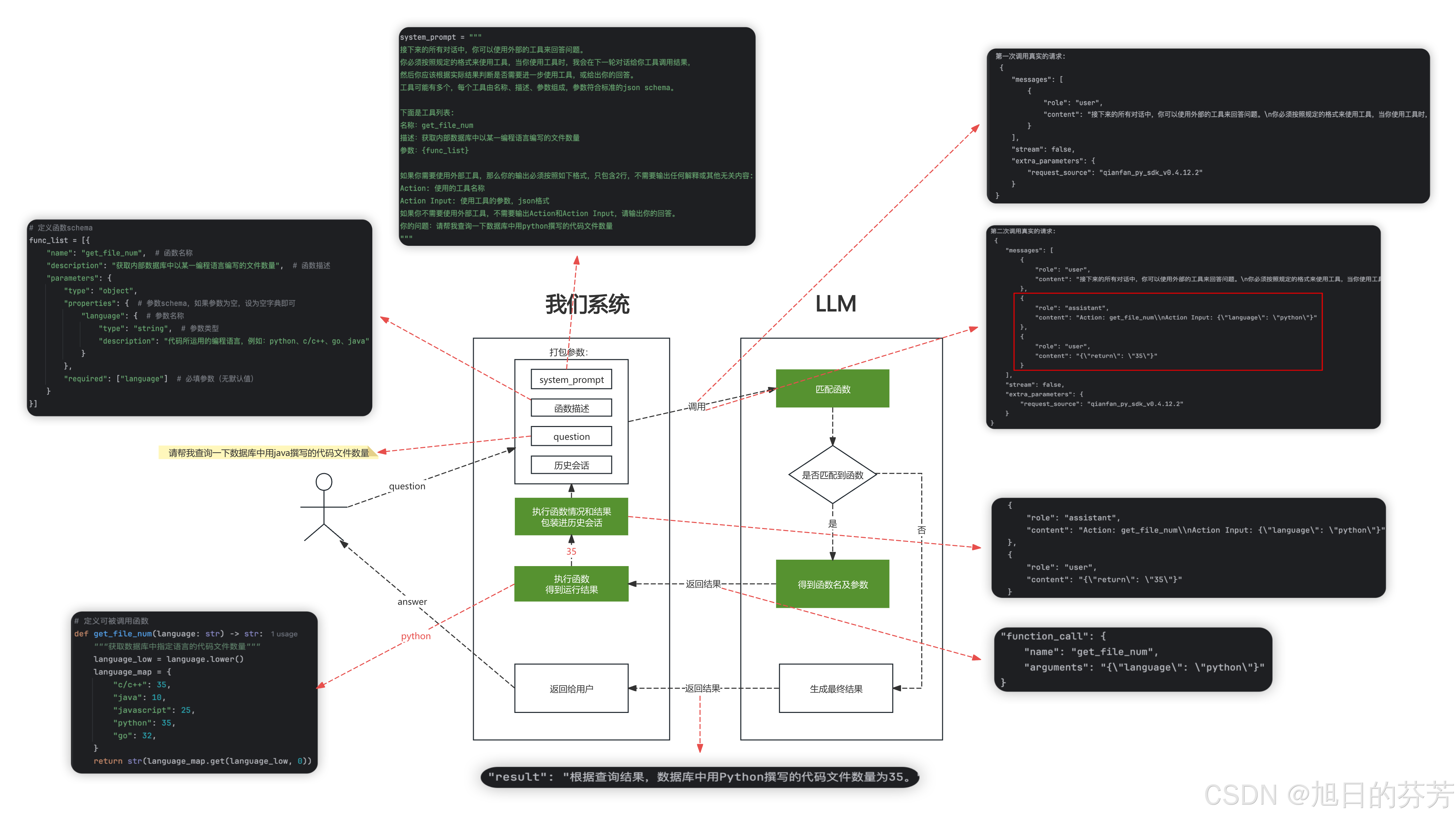Select the 是否匹配到函数 decision diamond
Screen dimensions: 1456x819
(x=832, y=475)
